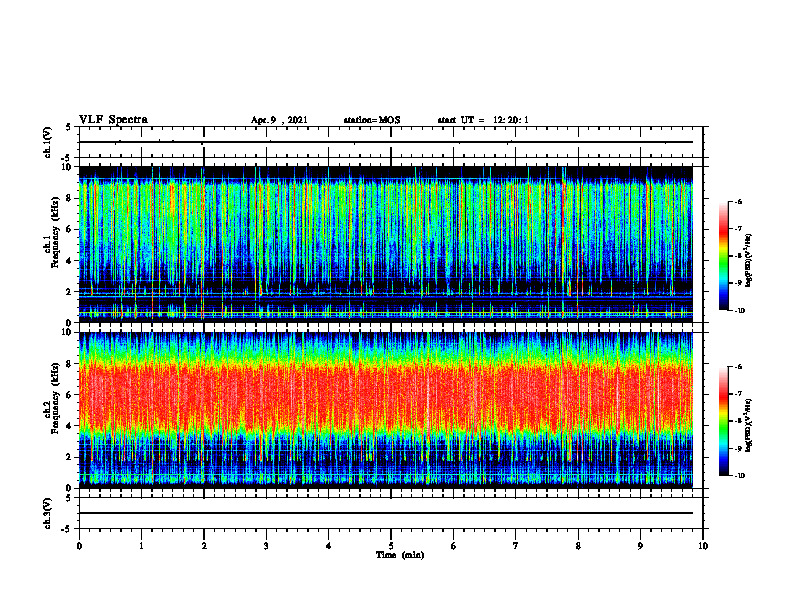Click the "6" kHz tick of ch.2 spectrogram

[x=70, y=395]
